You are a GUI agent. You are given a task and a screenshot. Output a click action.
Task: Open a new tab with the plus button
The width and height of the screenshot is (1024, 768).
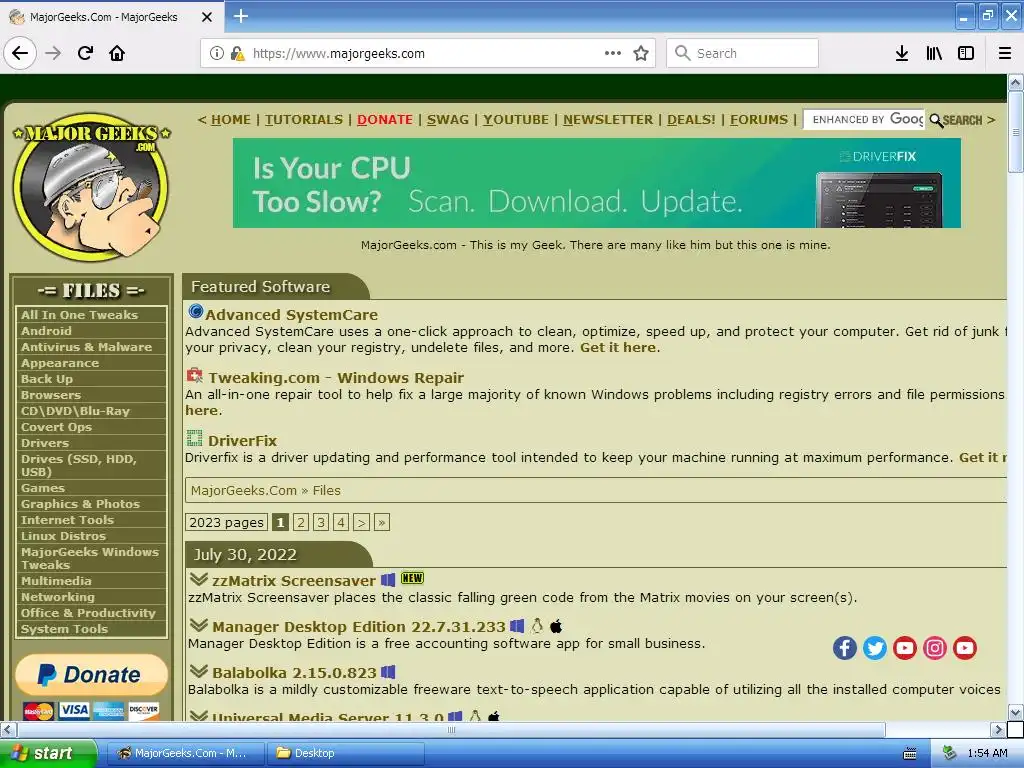[x=240, y=16]
